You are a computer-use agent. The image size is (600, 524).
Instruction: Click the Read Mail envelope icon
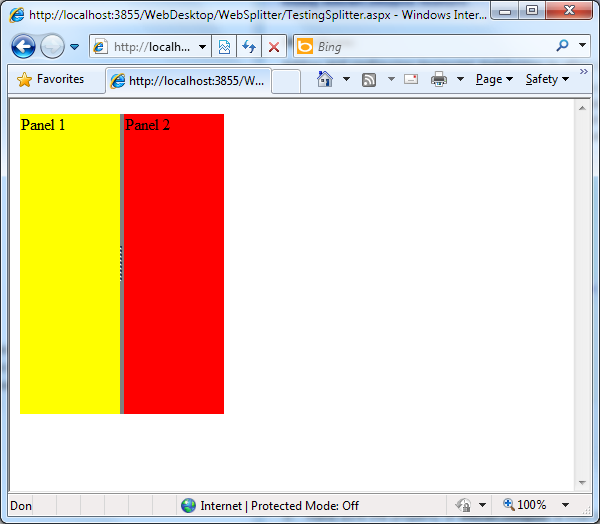(411, 79)
